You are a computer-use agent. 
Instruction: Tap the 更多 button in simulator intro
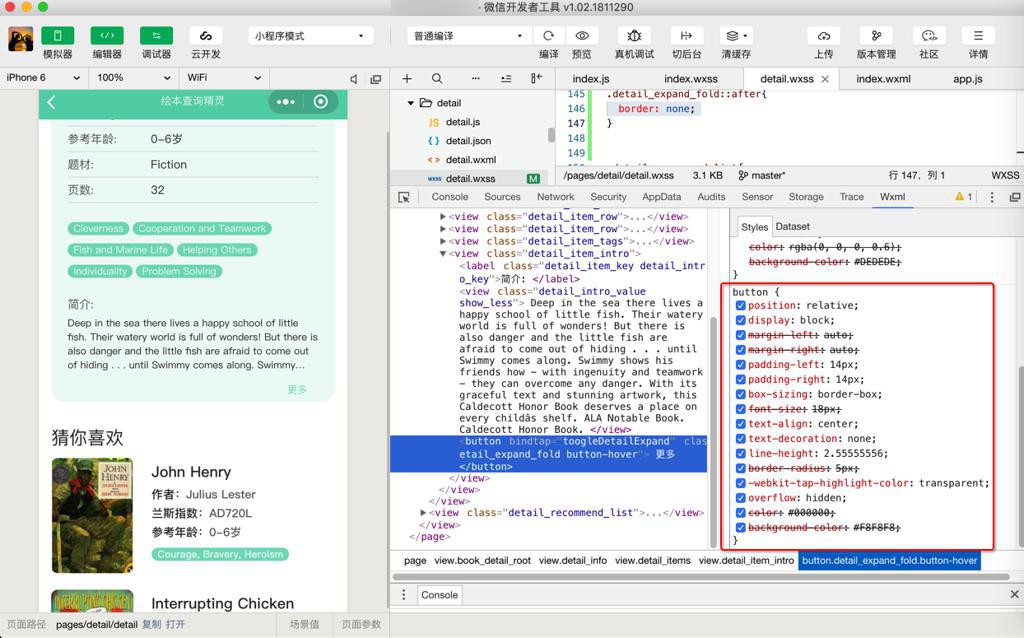297,389
